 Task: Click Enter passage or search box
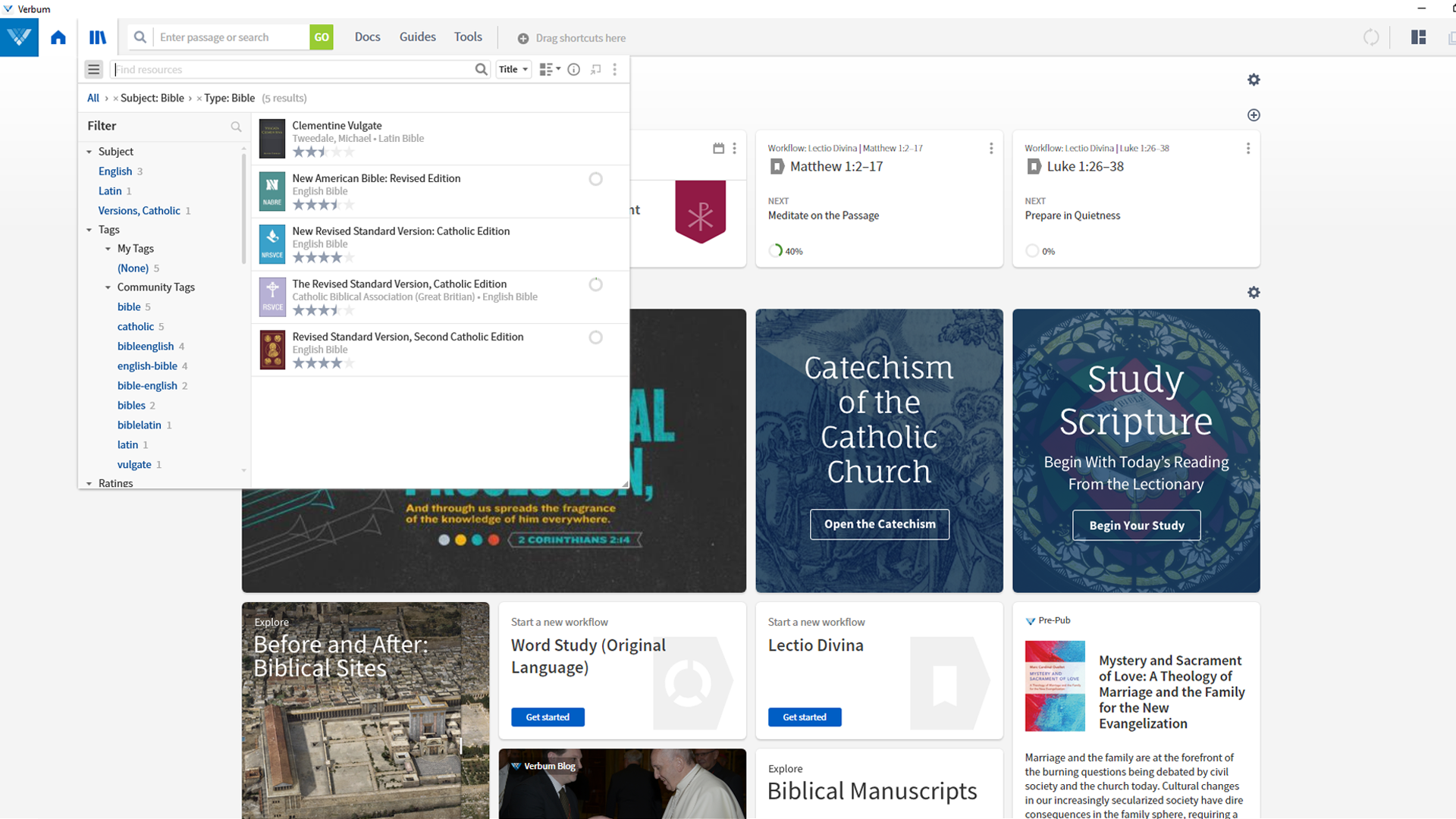[231, 37]
